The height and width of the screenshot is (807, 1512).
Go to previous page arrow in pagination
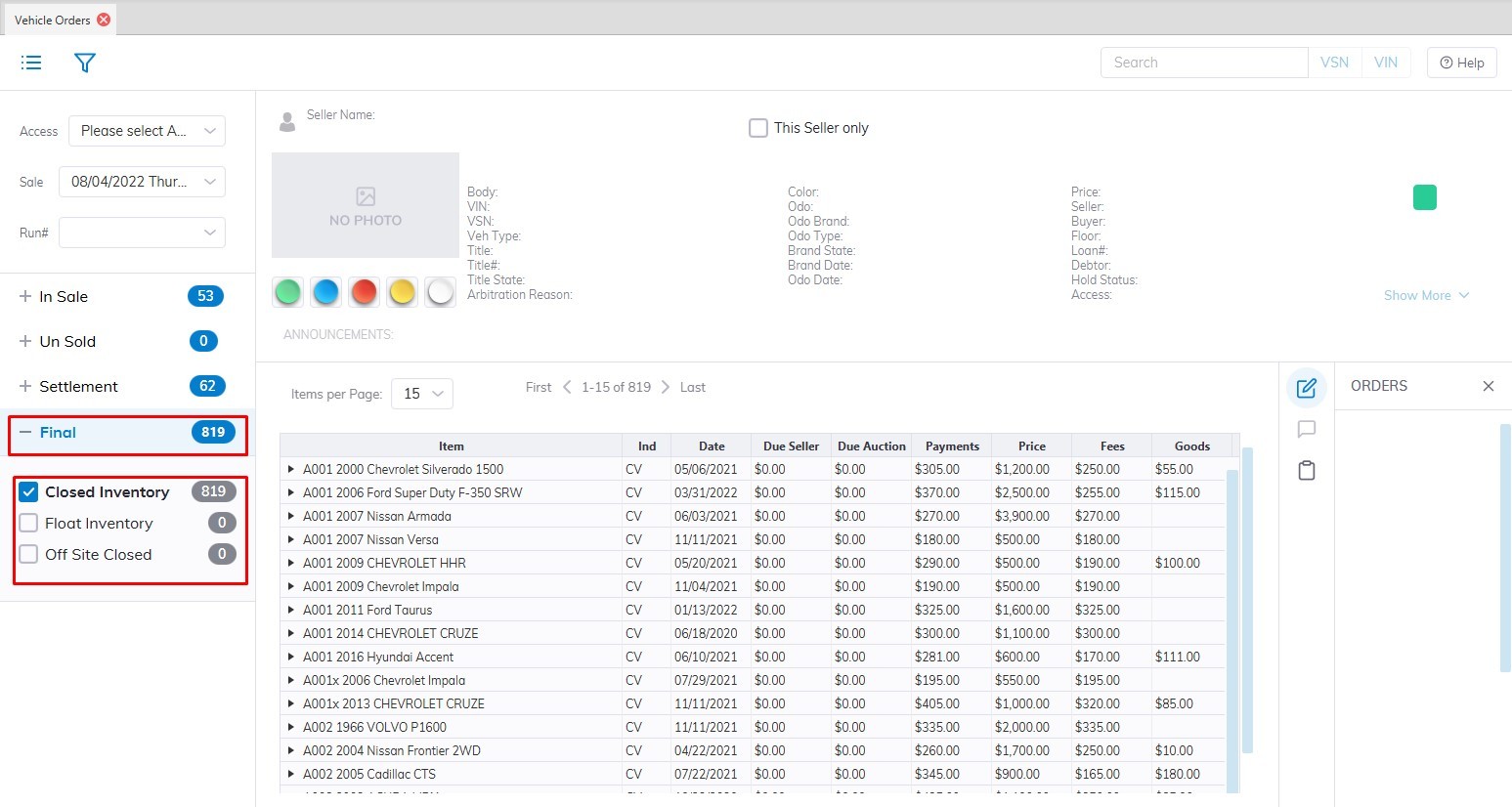[567, 387]
